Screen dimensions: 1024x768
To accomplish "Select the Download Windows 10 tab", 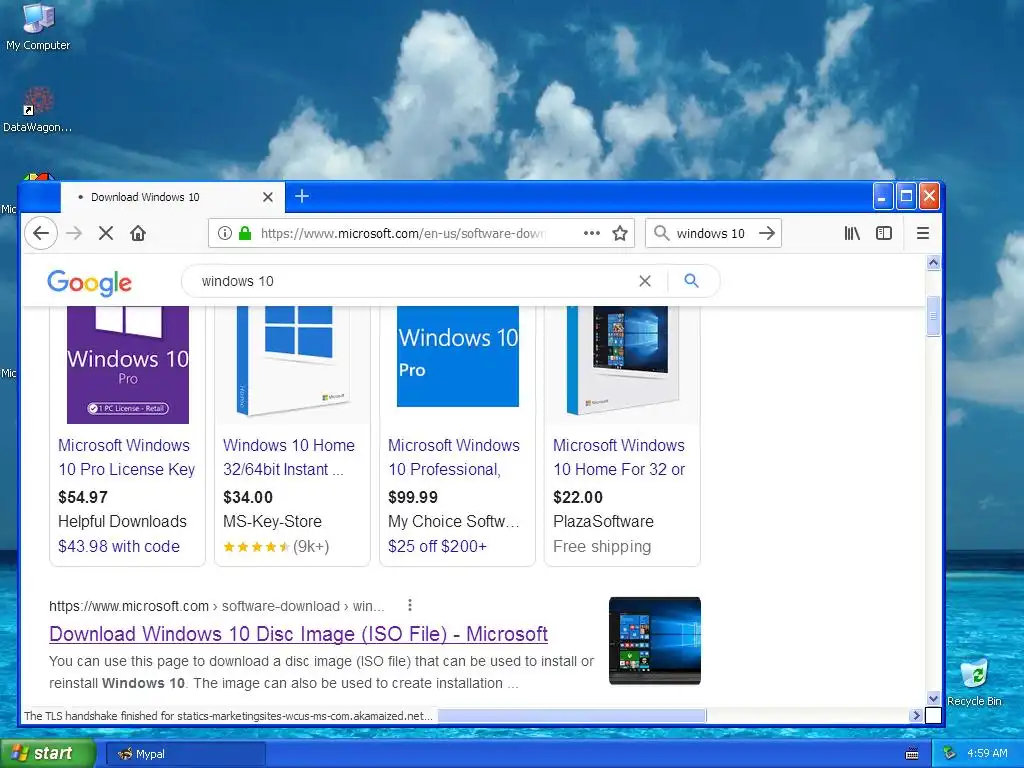I will point(172,197).
